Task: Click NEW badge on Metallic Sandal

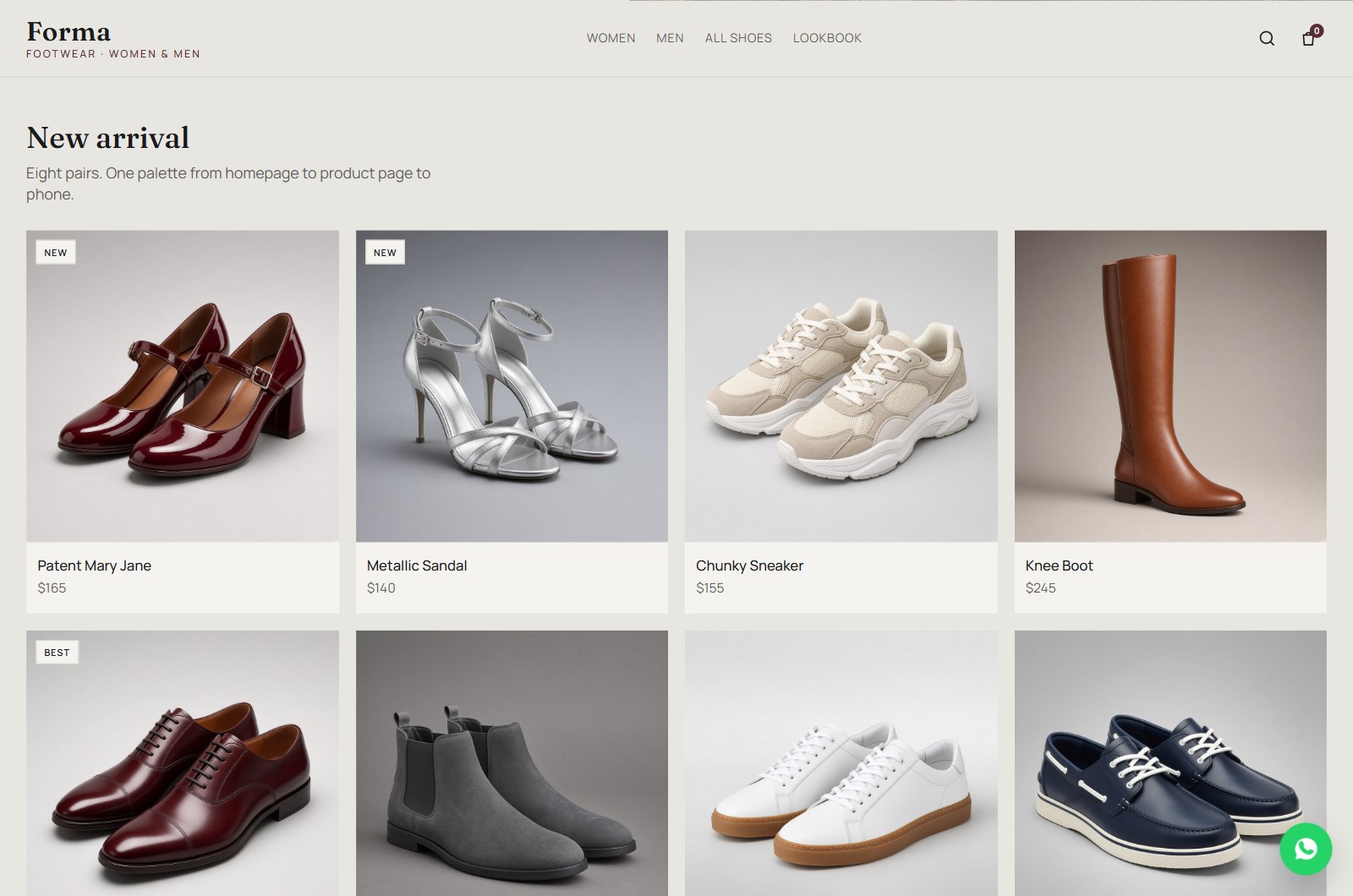Action: [385, 253]
